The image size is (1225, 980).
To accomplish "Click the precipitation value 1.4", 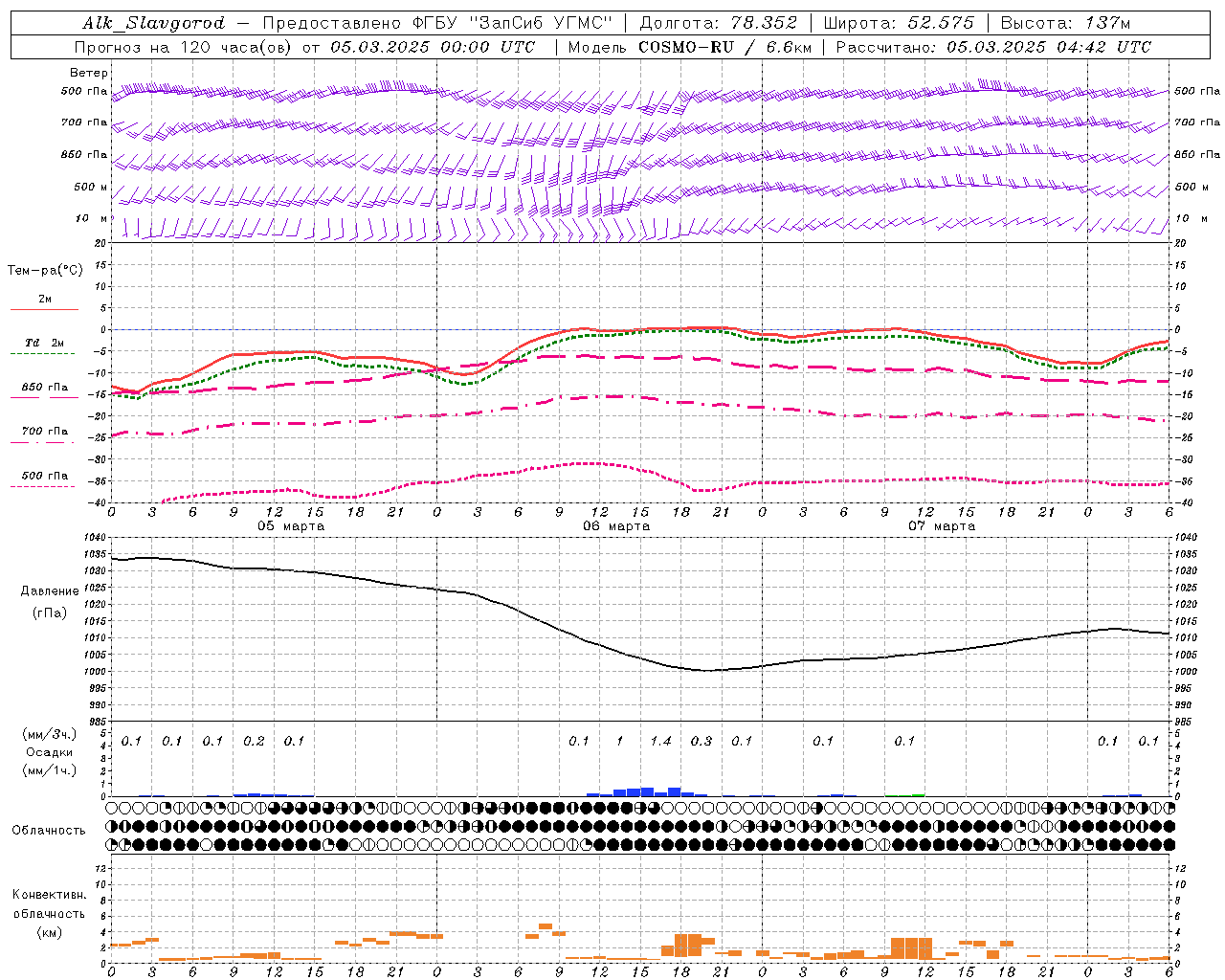I will [660, 741].
